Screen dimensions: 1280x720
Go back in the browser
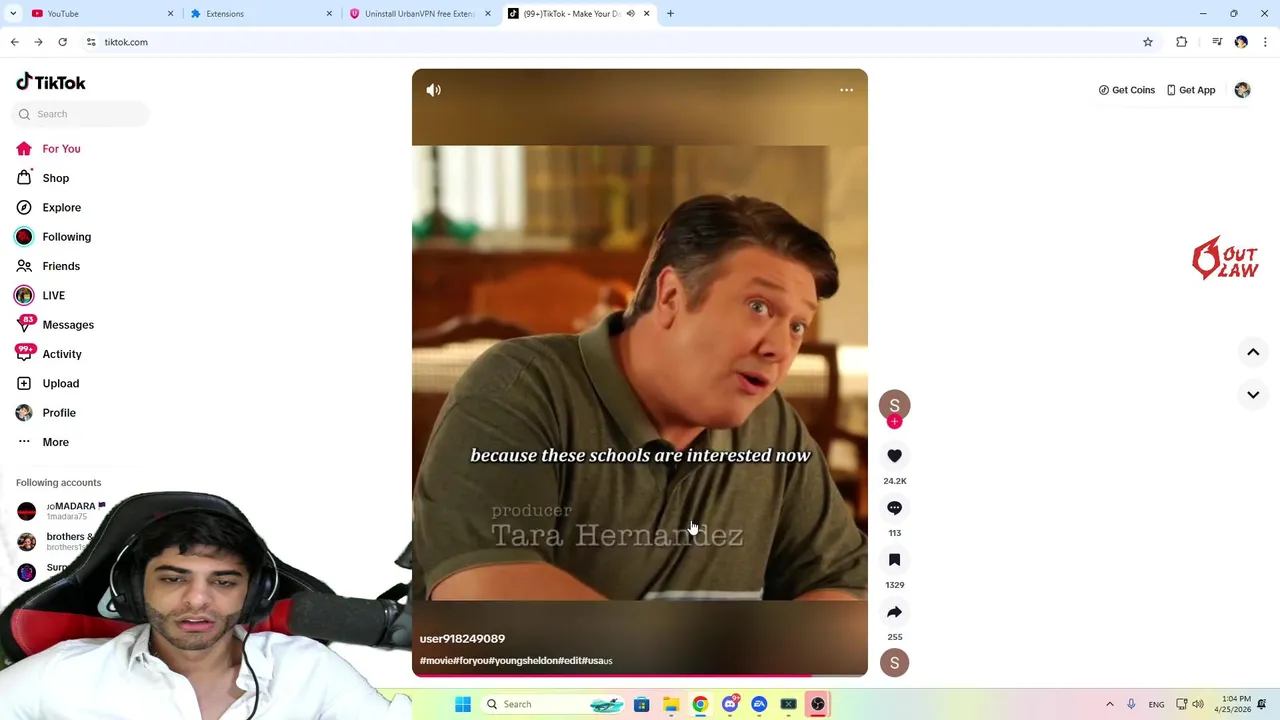(14, 42)
